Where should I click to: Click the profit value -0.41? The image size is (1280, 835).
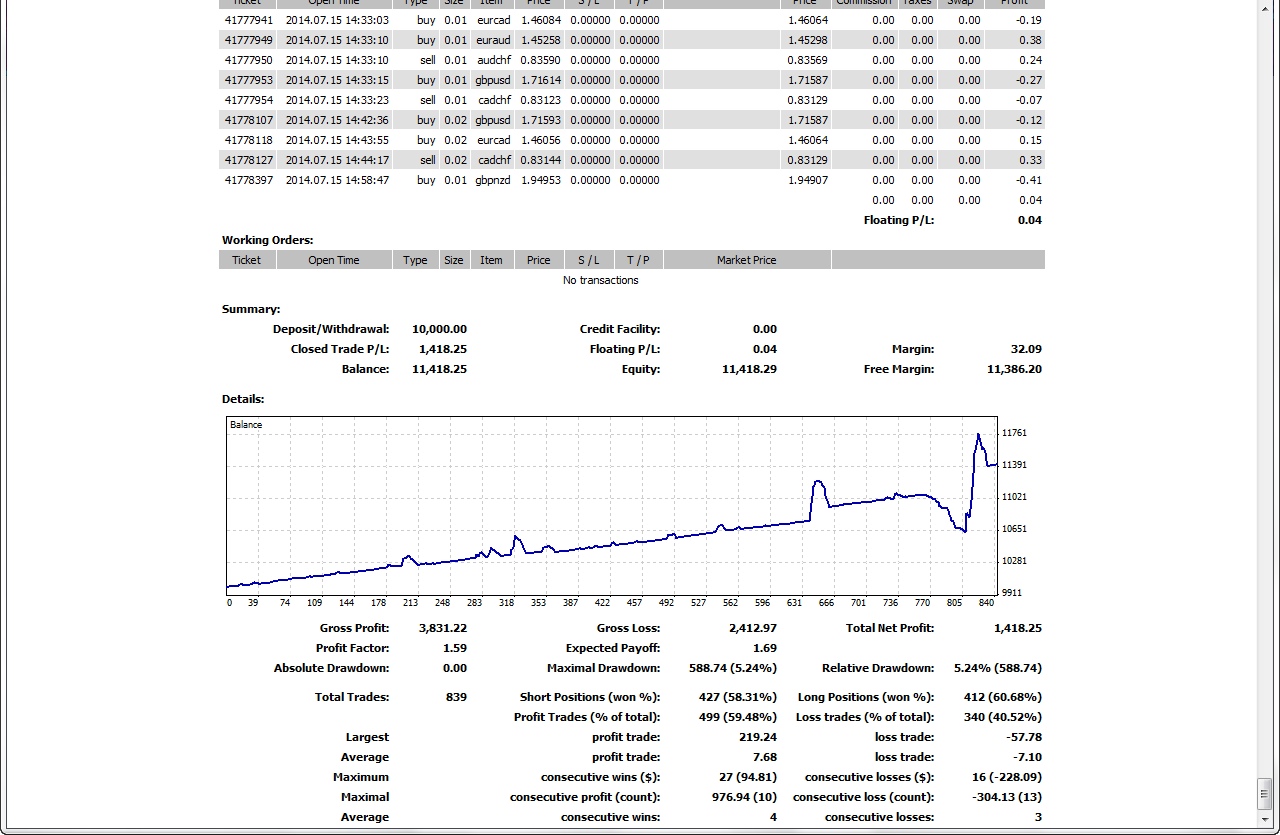(x=1027, y=180)
